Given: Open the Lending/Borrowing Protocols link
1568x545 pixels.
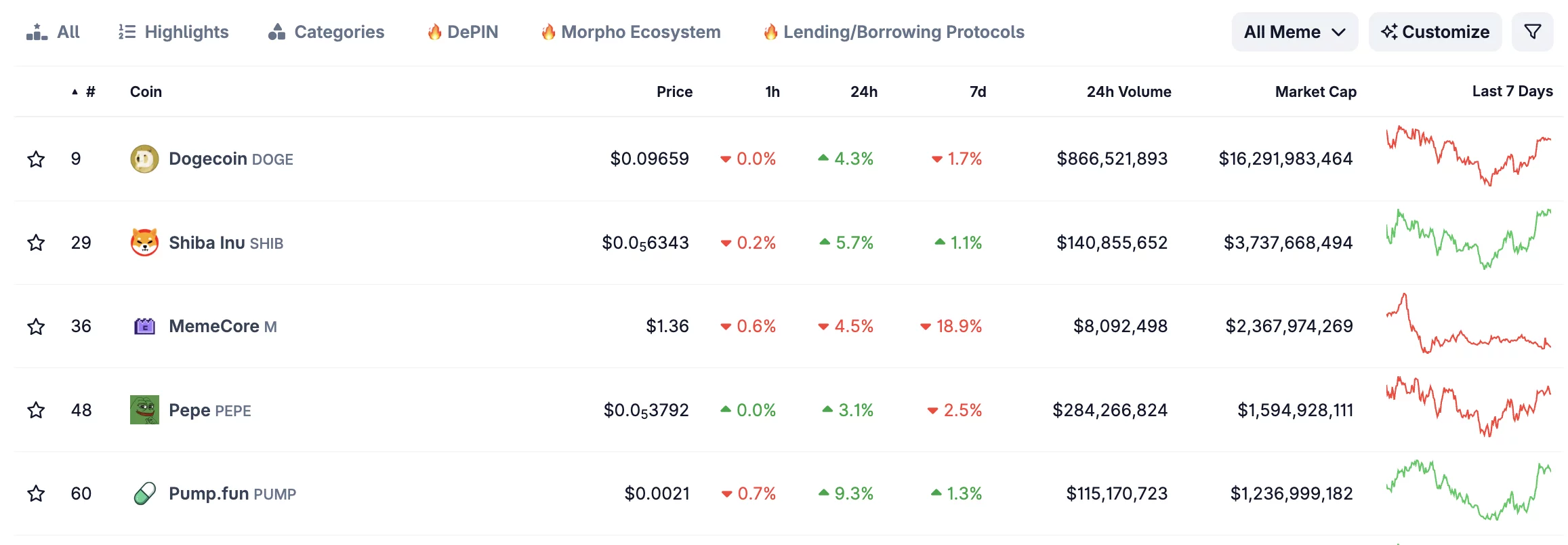Looking at the screenshot, I should point(894,32).
